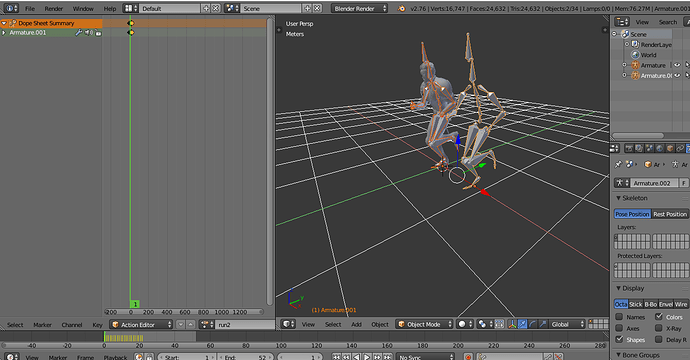
Task: Open the Blender Render engine dropdown
Action: click(x=360, y=8)
